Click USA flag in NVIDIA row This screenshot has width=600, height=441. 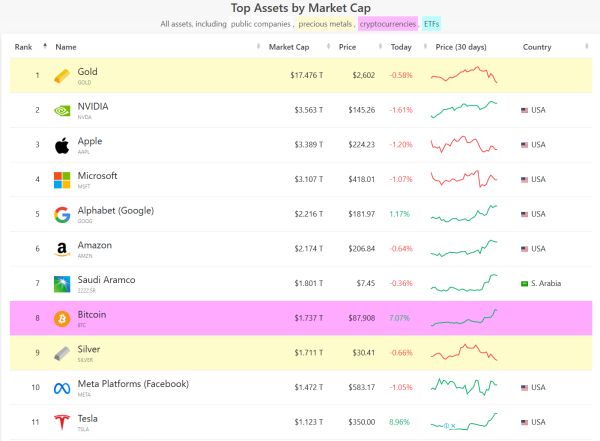point(524,110)
